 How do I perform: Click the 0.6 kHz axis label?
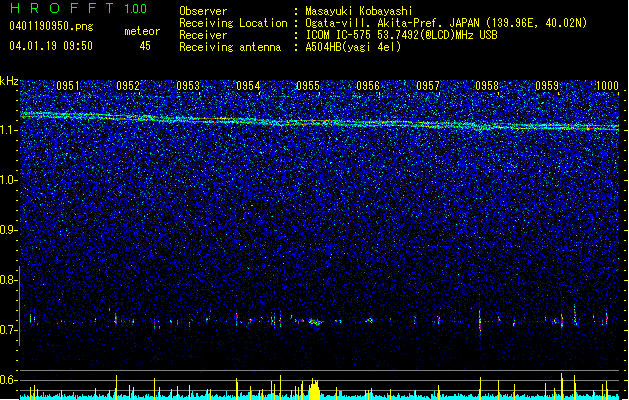click(x=9, y=380)
